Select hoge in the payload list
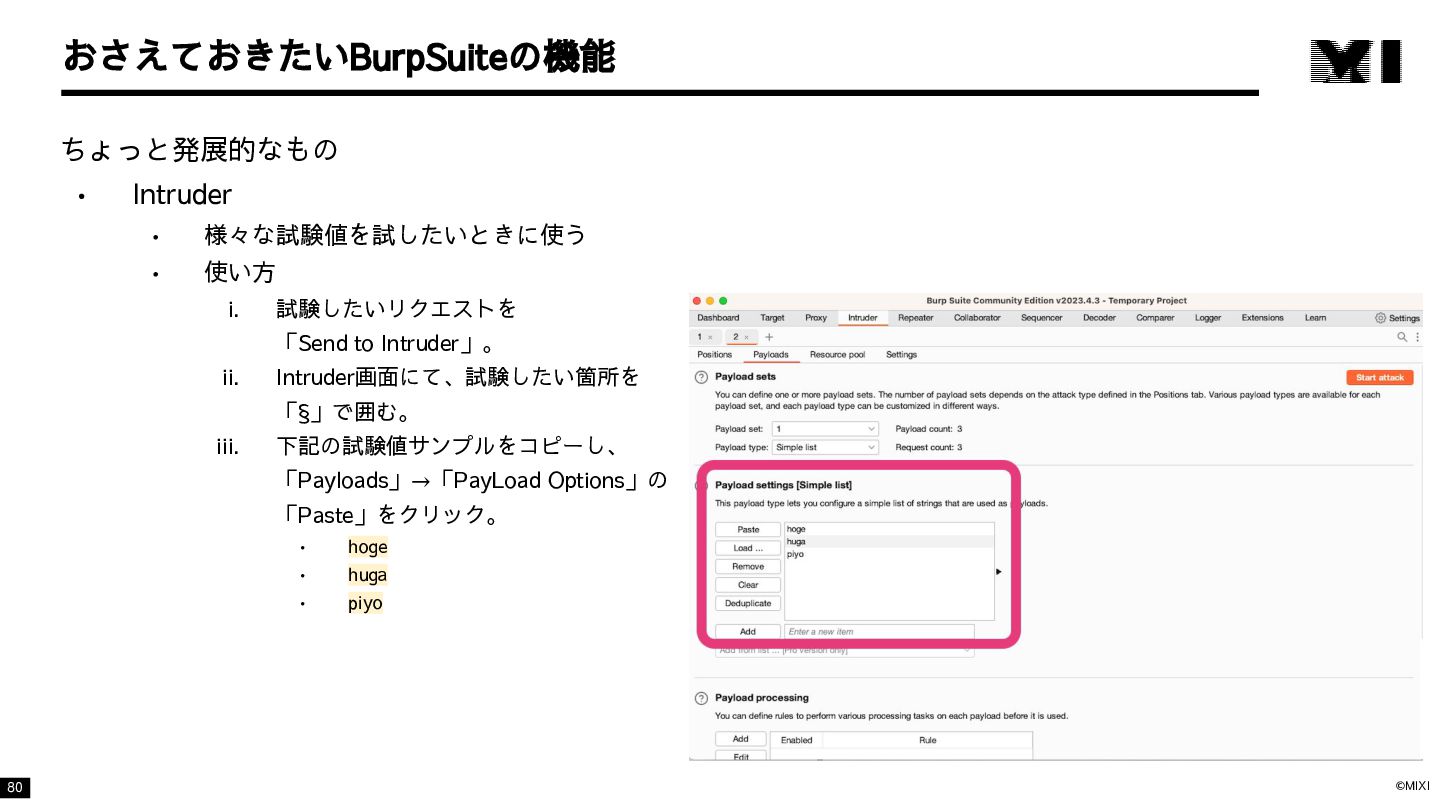Viewport: 1440px width, 810px height. point(889,529)
